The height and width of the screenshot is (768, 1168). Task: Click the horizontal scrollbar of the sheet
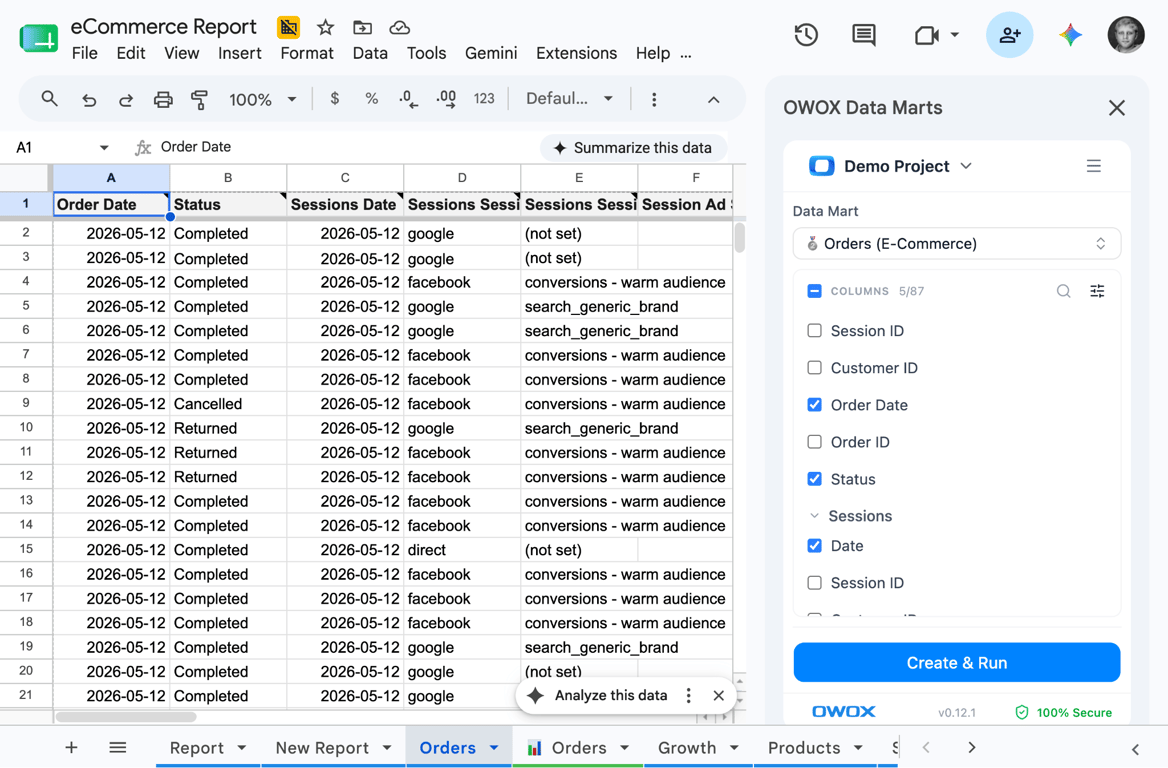tap(126, 717)
